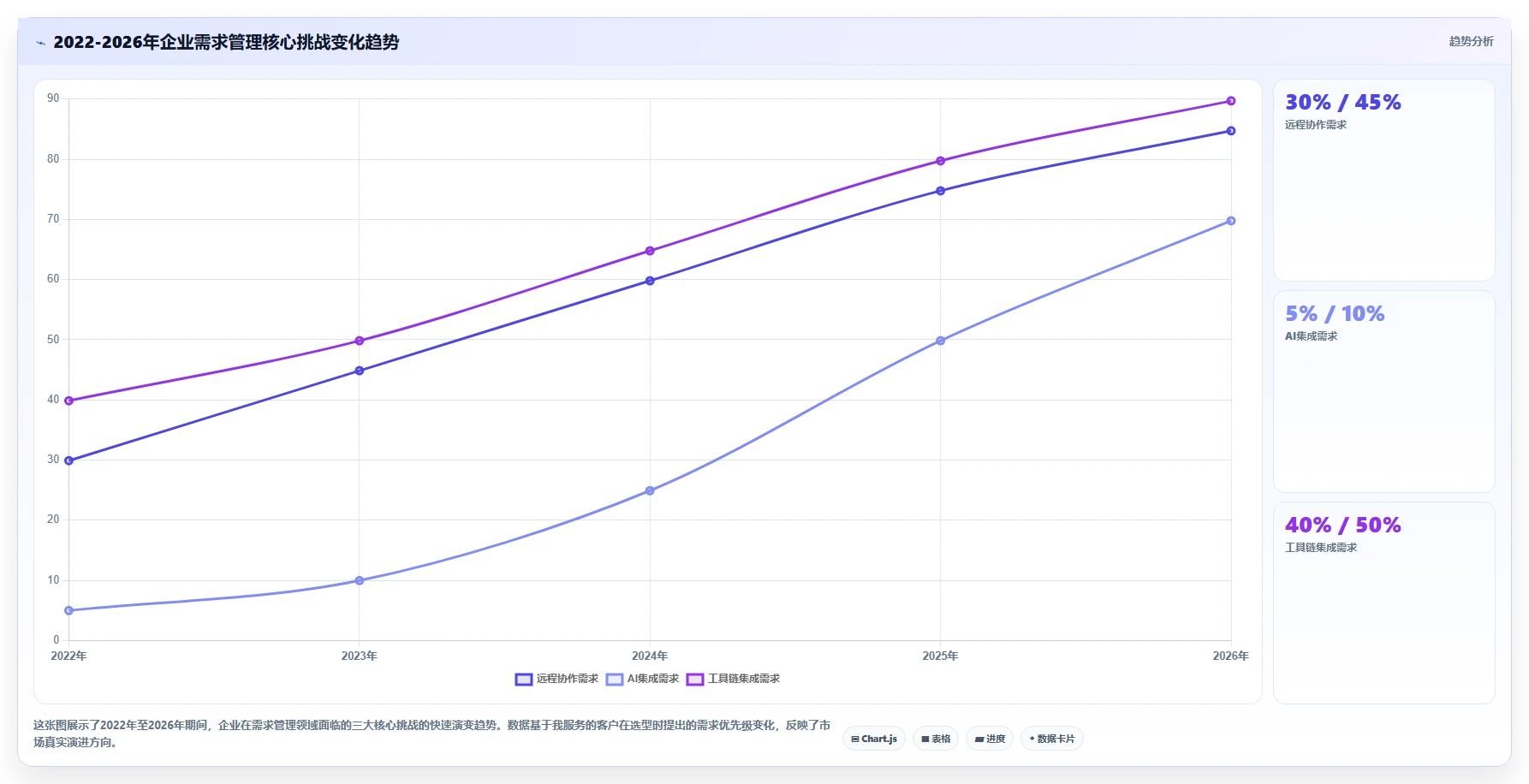This screenshot has width=1529, height=784.
Task: Click the 2024年 point on the 工具链集成需求 line
Action: tap(650, 251)
